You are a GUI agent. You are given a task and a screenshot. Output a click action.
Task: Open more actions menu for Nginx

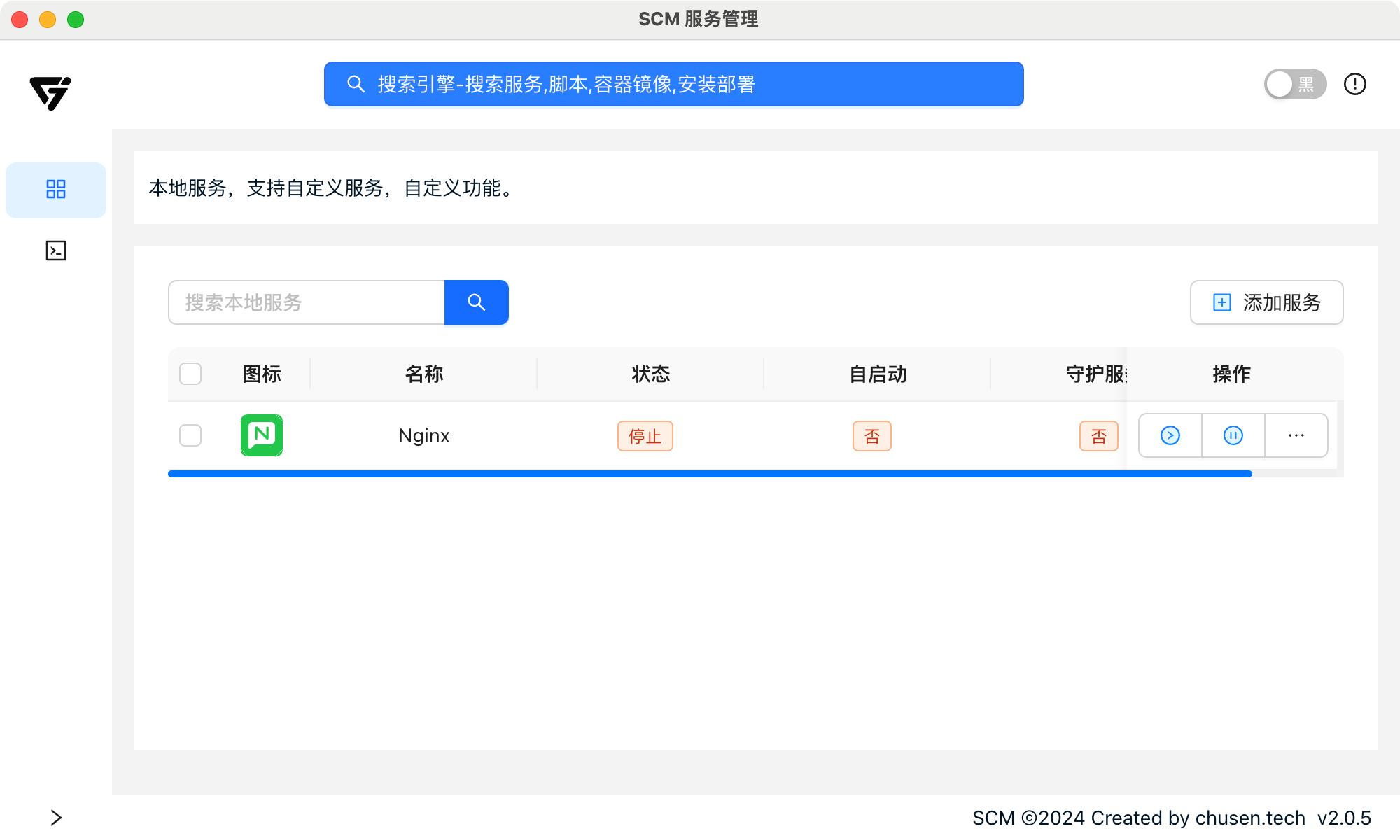click(1296, 435)
